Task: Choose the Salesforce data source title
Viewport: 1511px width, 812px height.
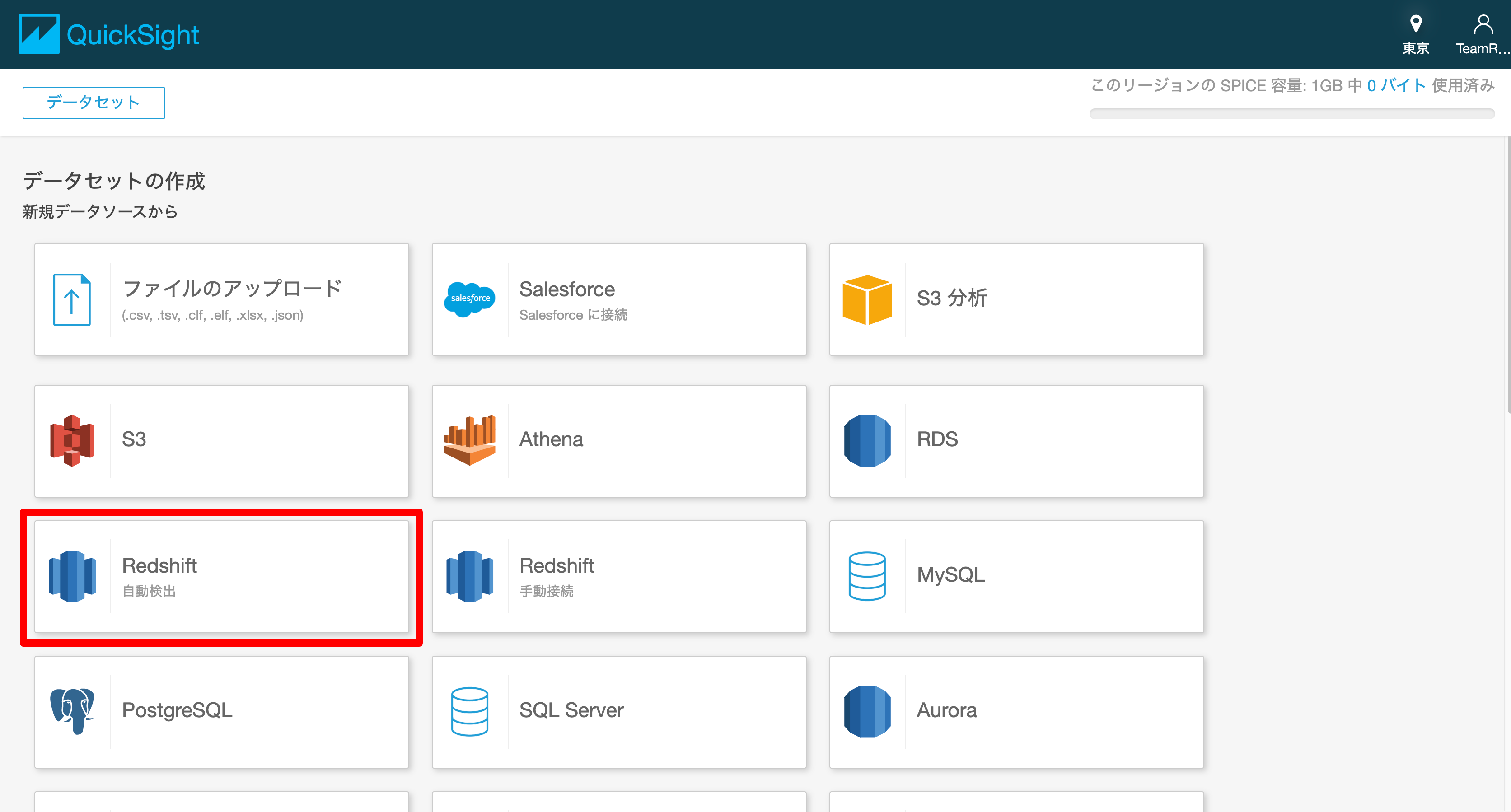Action: (x=566, y=289)
